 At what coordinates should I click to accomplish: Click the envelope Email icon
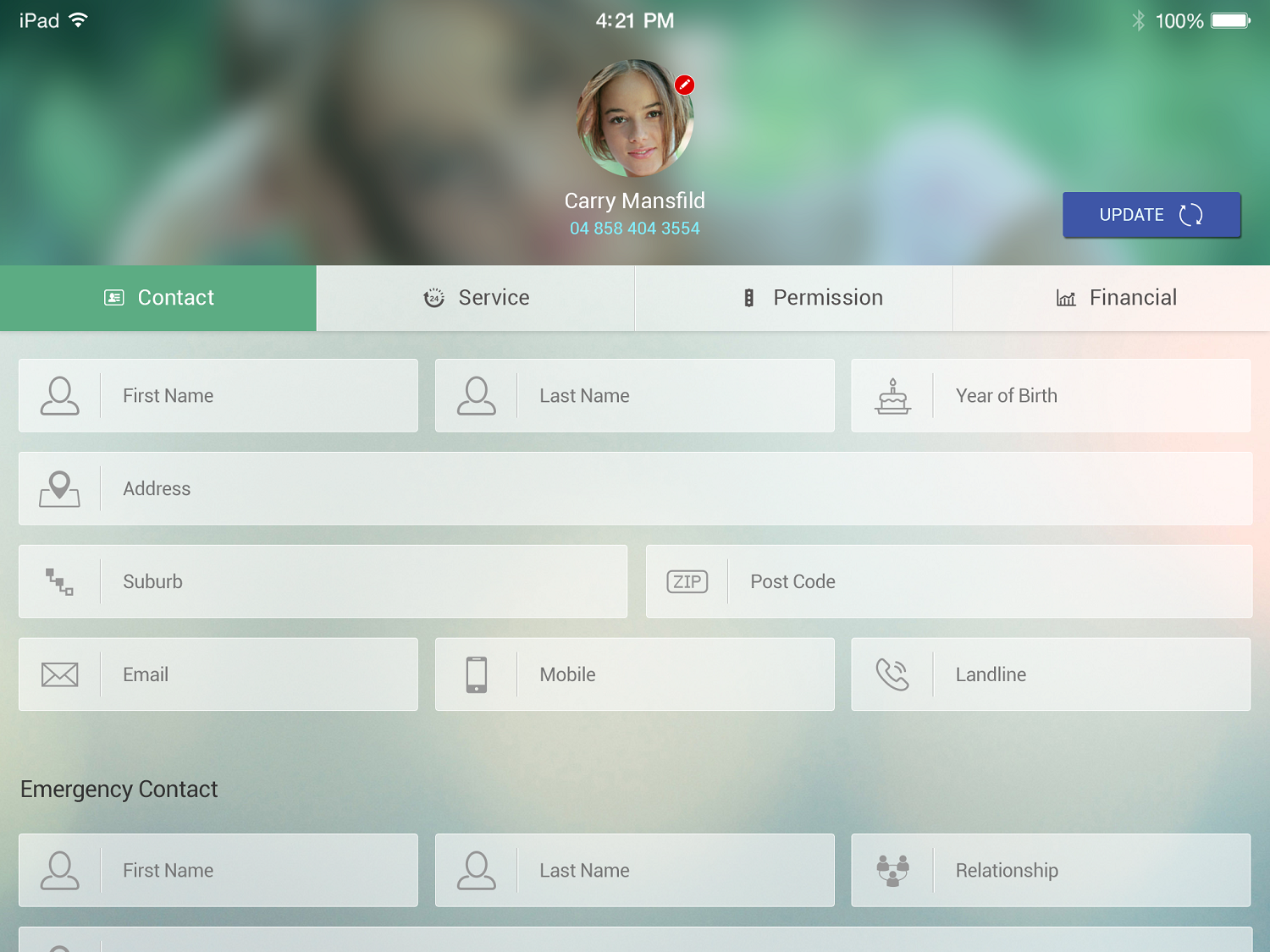tap(60, 674)
